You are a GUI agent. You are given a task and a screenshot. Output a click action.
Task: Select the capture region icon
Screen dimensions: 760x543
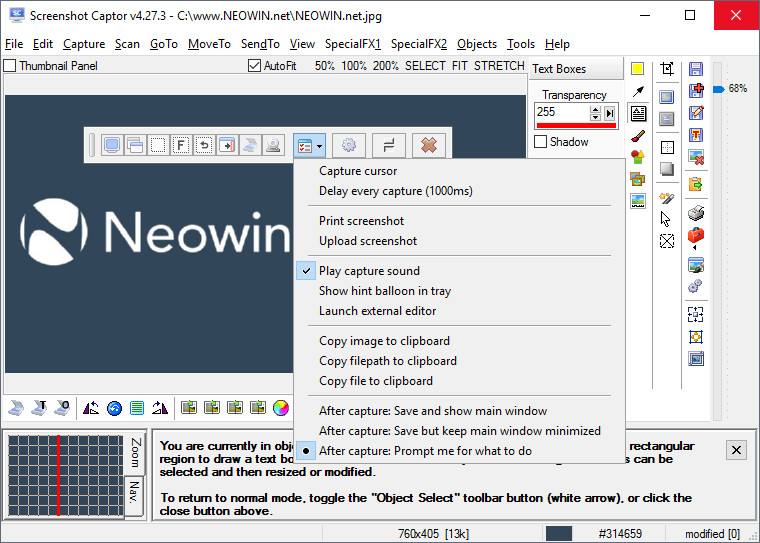pos(158,145)
